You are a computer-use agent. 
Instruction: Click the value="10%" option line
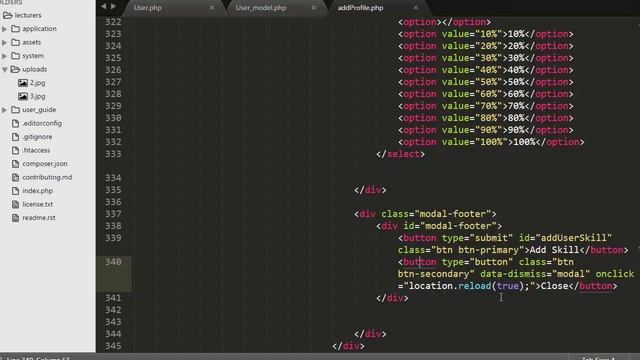tap(486, 34)
